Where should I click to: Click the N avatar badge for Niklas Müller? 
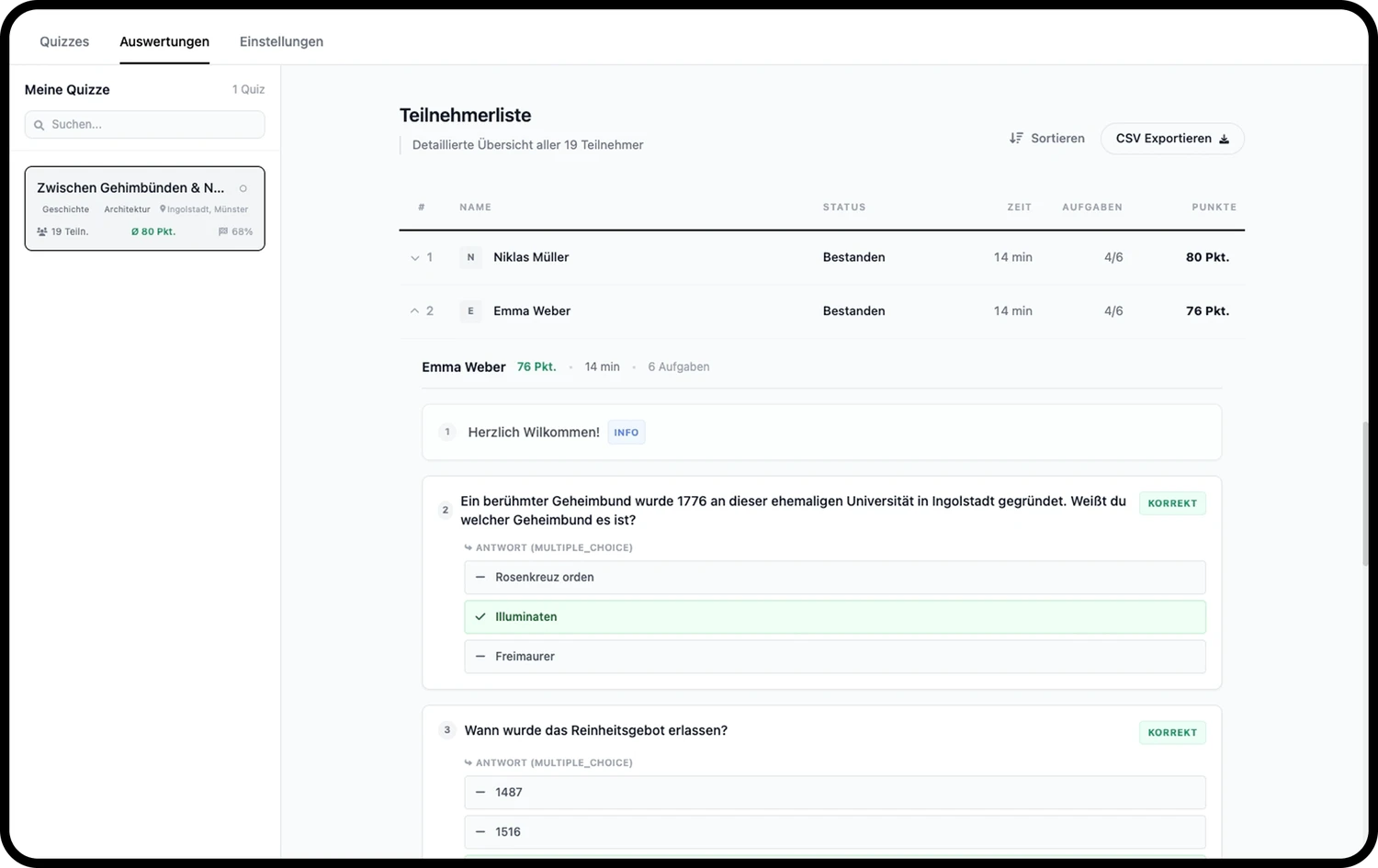click(x=470, y=257)
